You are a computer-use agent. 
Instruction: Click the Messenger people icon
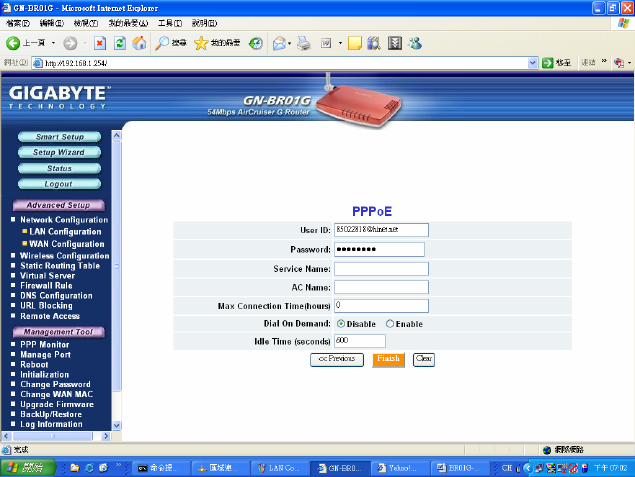pos(415,43)
